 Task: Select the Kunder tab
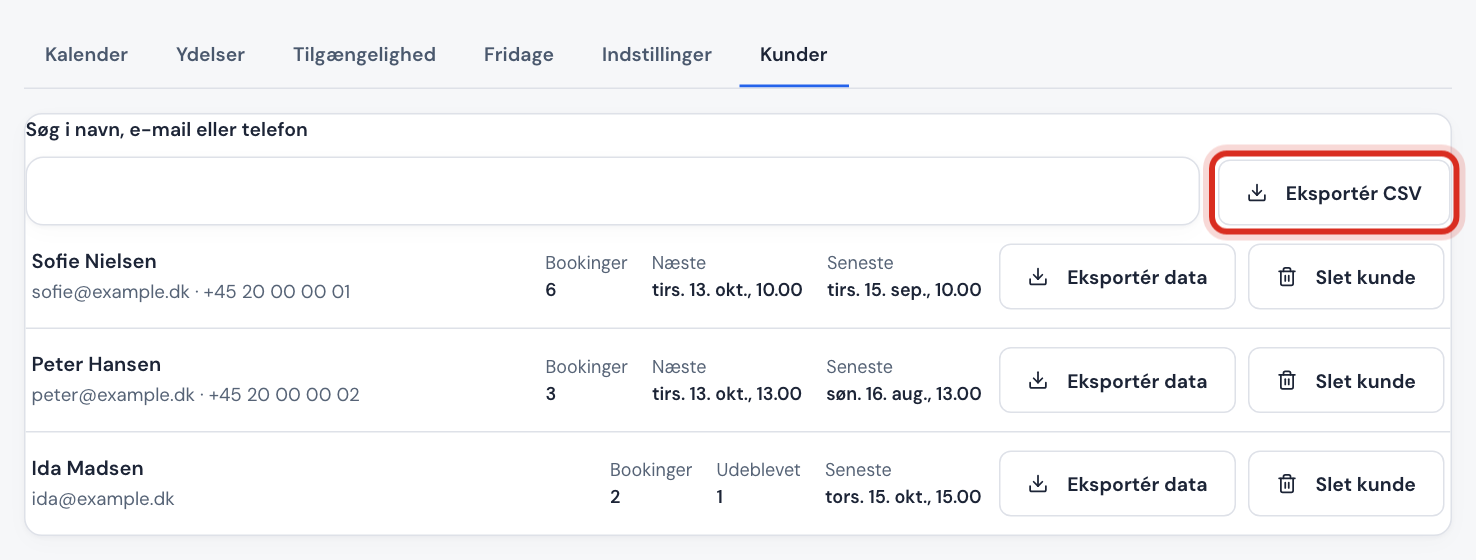coord(793,54)
